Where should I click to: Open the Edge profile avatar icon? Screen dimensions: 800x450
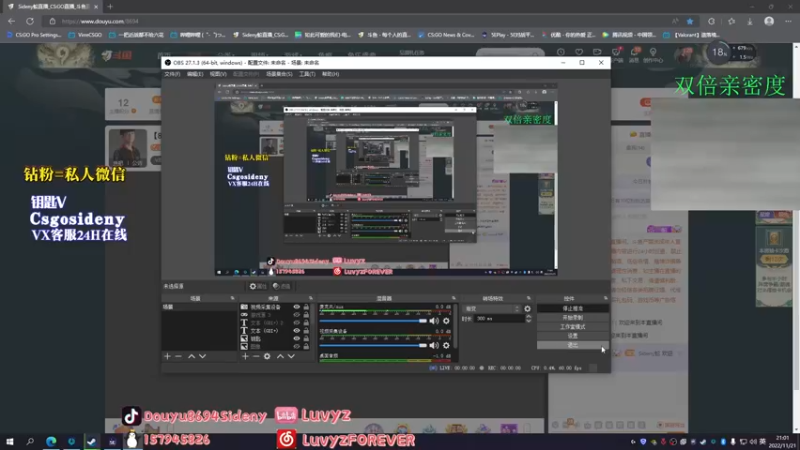tap(769, 21)
